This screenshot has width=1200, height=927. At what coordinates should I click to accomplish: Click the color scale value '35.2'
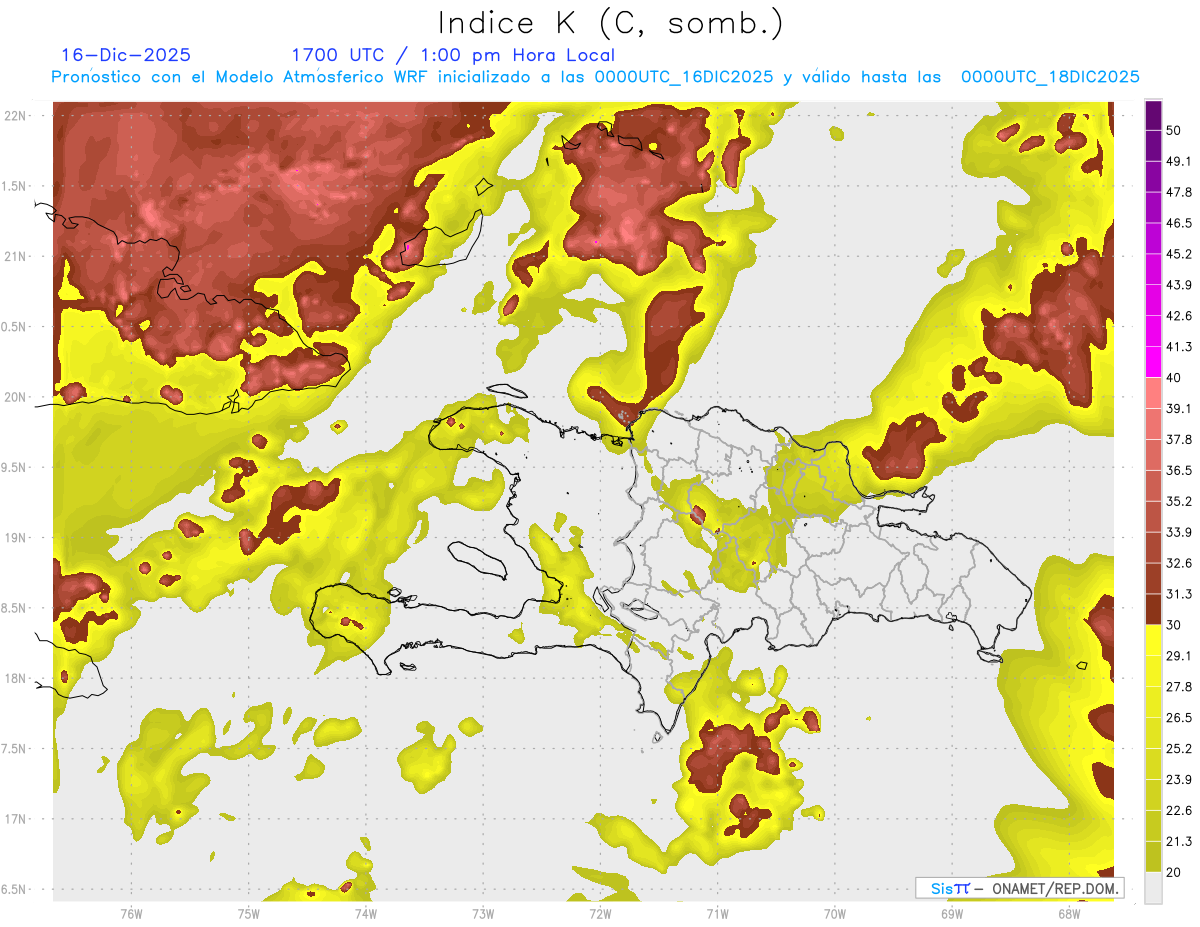[1179, 501]
